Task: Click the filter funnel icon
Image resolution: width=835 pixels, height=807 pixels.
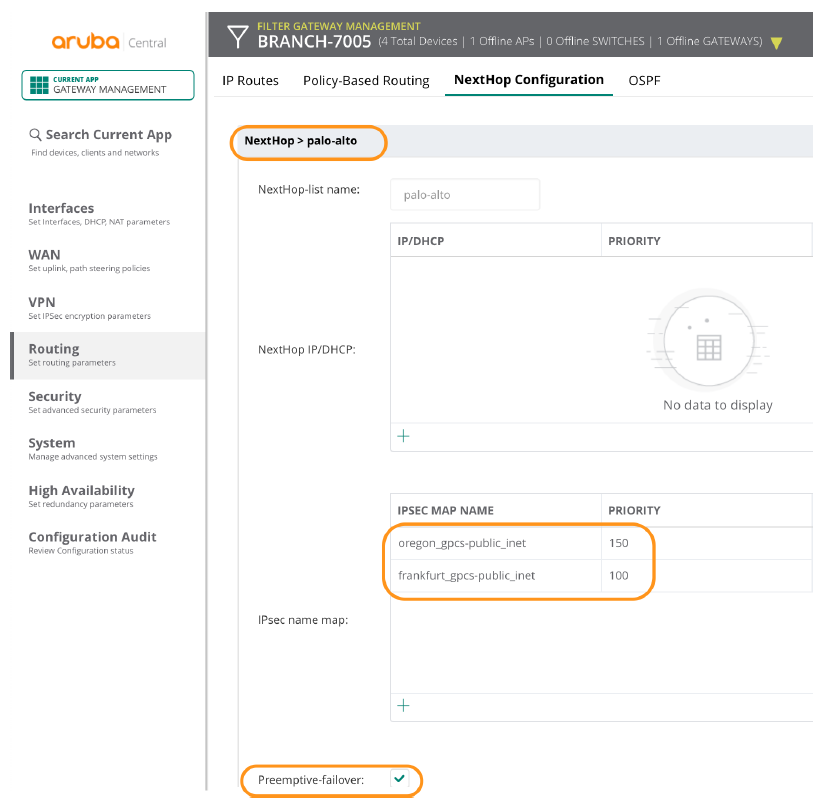Action: point(237,38)
